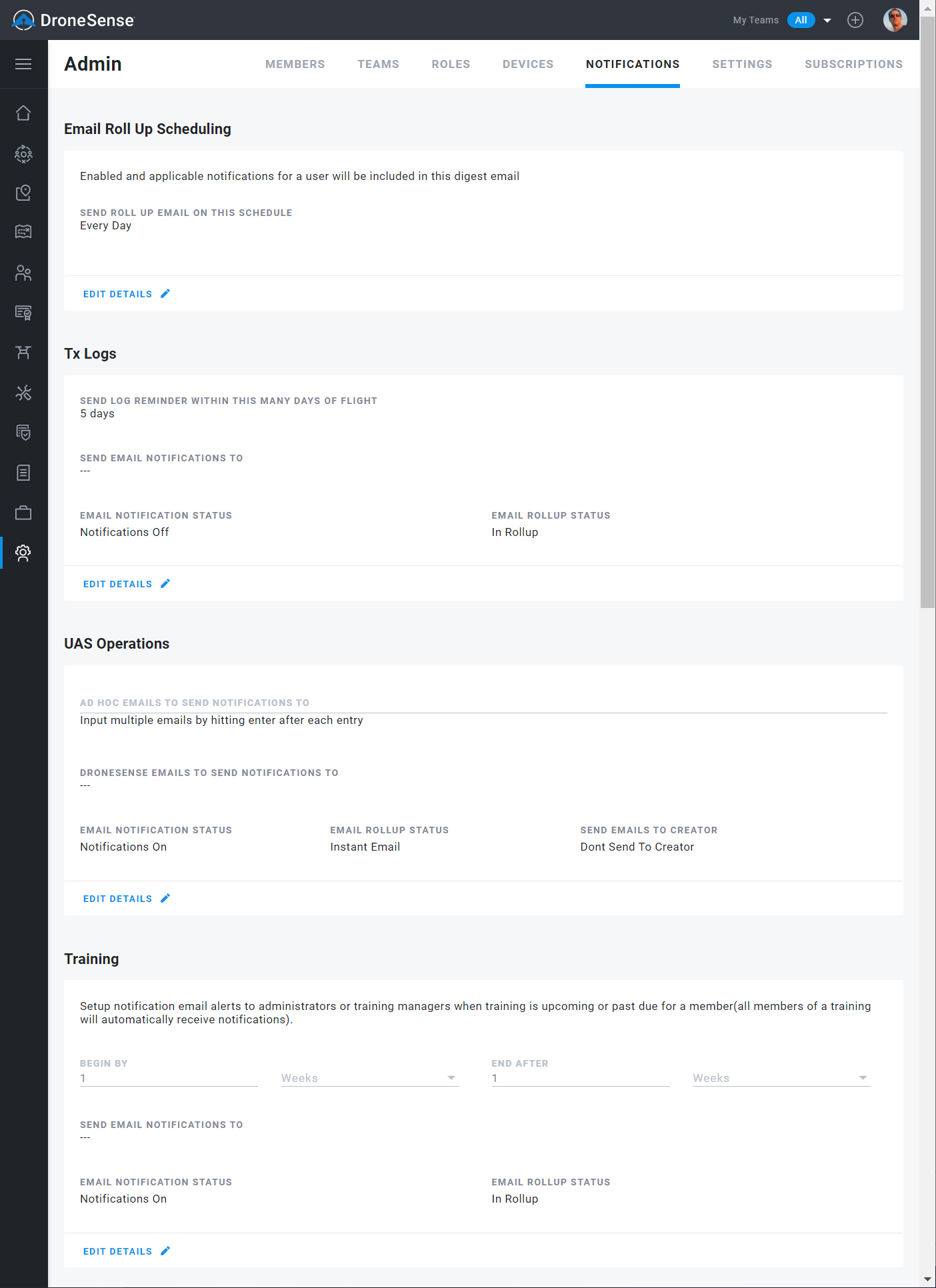Expand the My Teams dropdown arrow
The width and height of the screenshot is (936, 1288).
[x=827, y=20]
